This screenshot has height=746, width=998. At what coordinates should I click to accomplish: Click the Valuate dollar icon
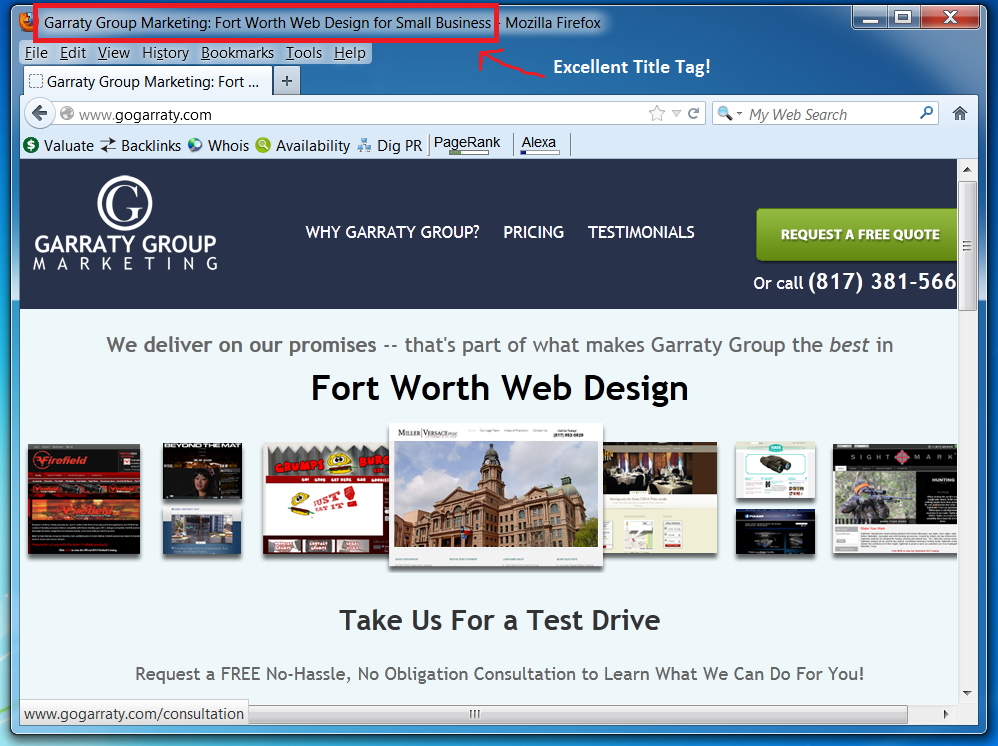31,145
